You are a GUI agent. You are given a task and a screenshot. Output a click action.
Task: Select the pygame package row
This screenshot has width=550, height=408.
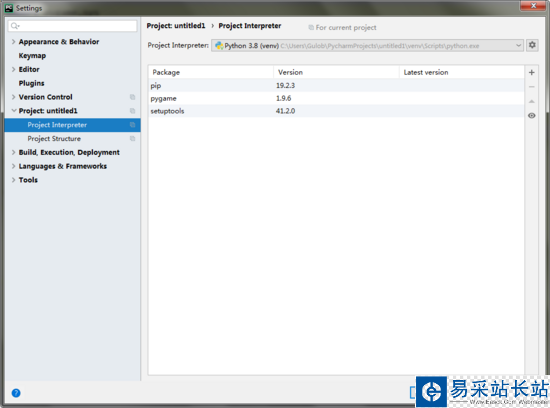click(x=336, y=98)
